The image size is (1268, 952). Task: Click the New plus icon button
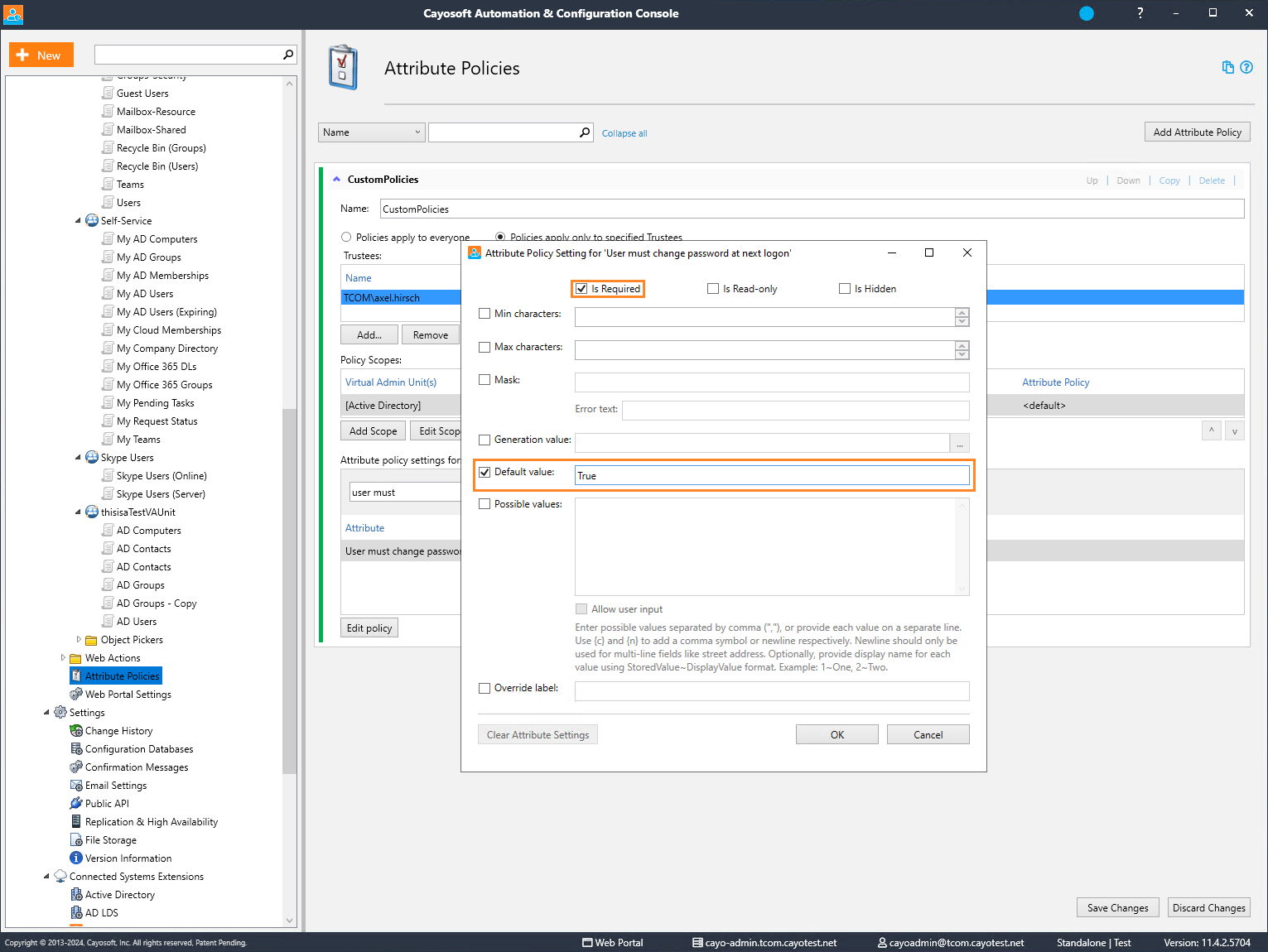(41, 55)
